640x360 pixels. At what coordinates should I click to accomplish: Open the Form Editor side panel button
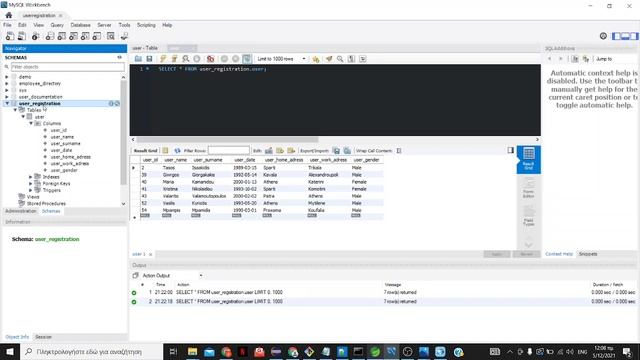(x=529, y=188)
